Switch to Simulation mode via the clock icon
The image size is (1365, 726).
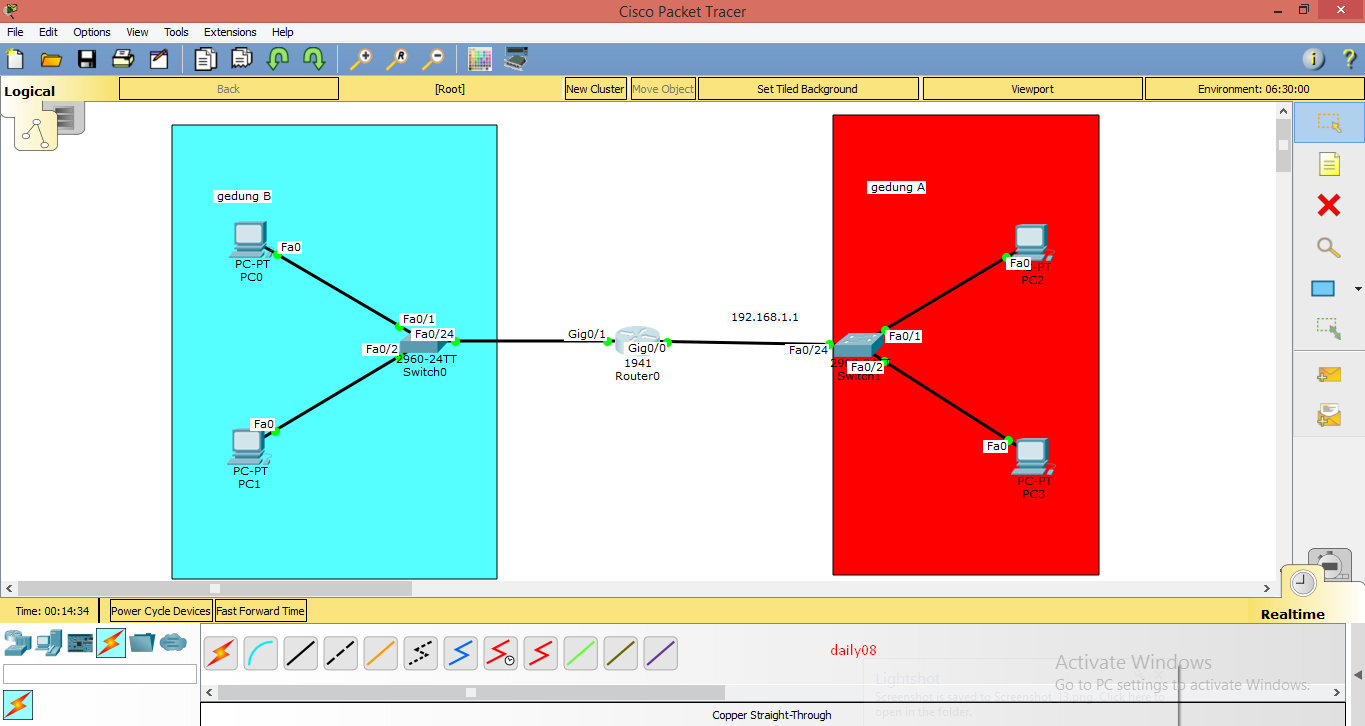coord(1301,580)
